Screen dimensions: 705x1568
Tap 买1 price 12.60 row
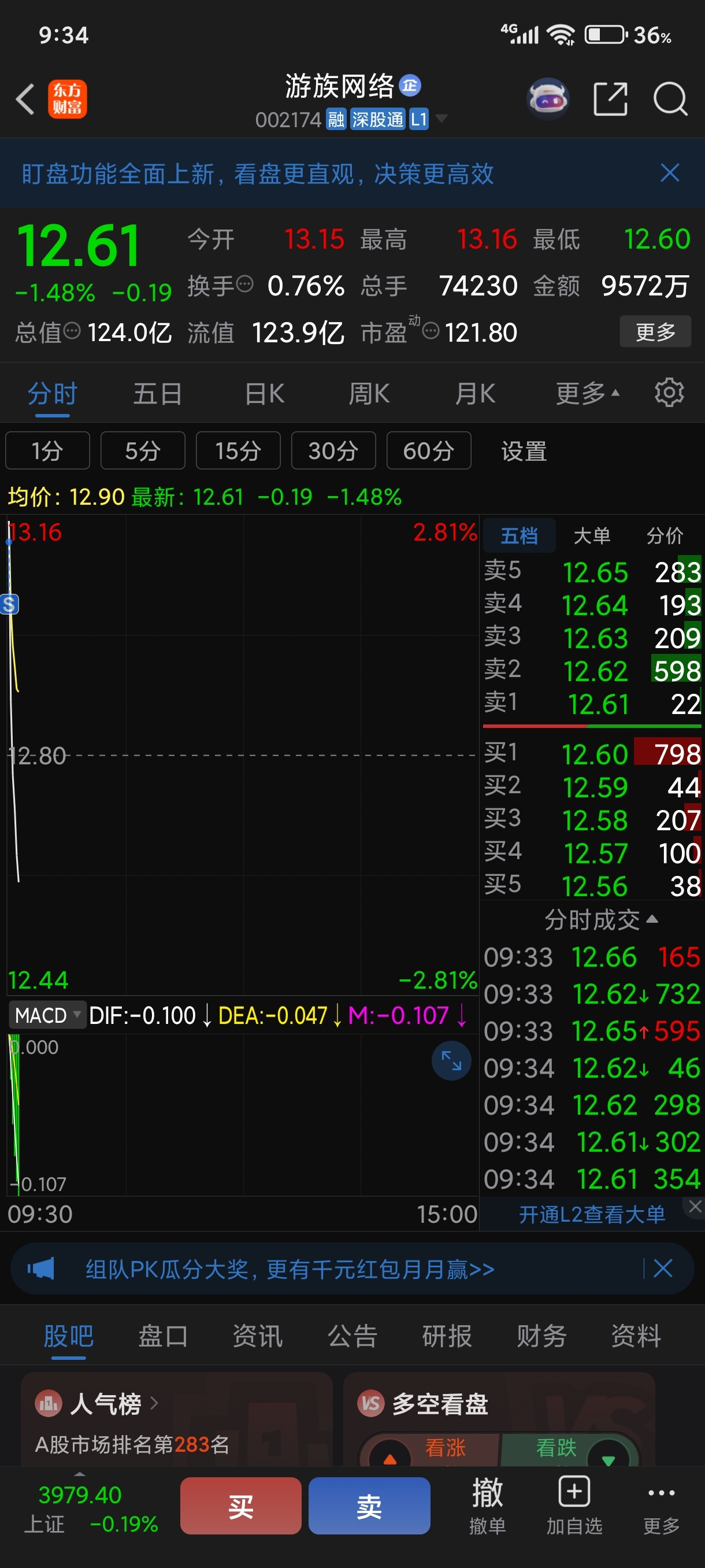(592, 754)
